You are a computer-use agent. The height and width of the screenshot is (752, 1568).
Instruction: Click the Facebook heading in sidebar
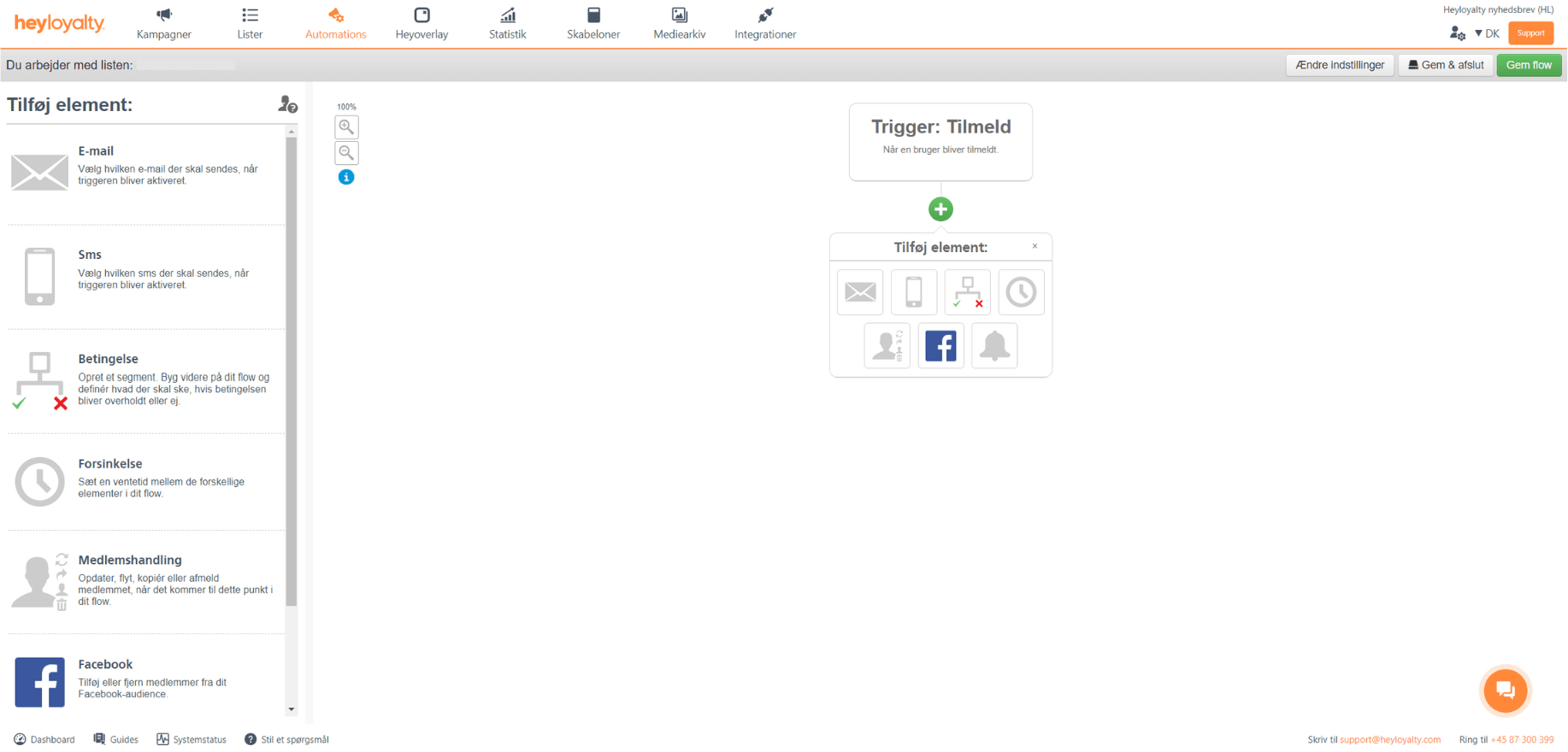point(105,664)
